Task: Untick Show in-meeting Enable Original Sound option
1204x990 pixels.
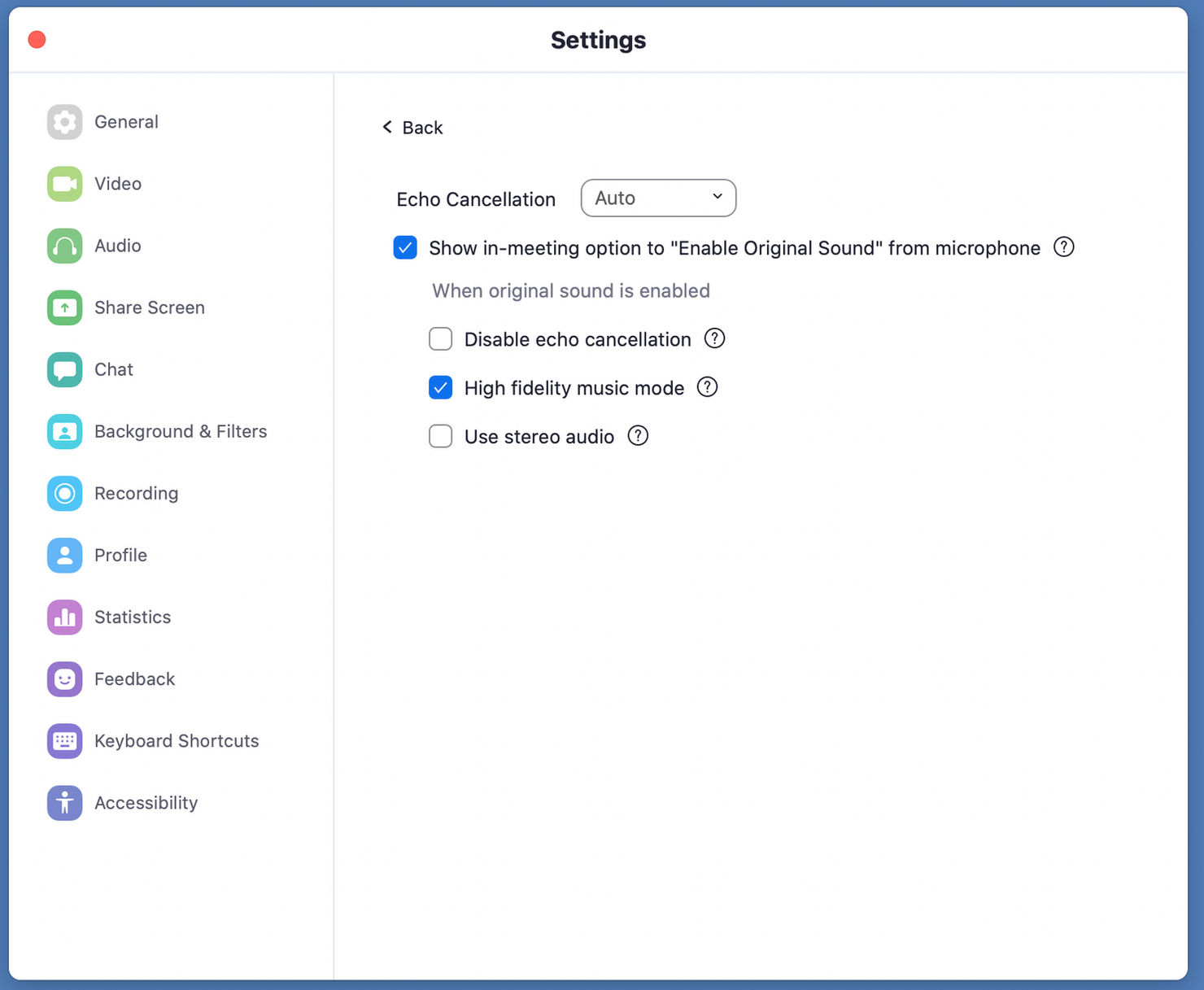Action: point(405,247)
